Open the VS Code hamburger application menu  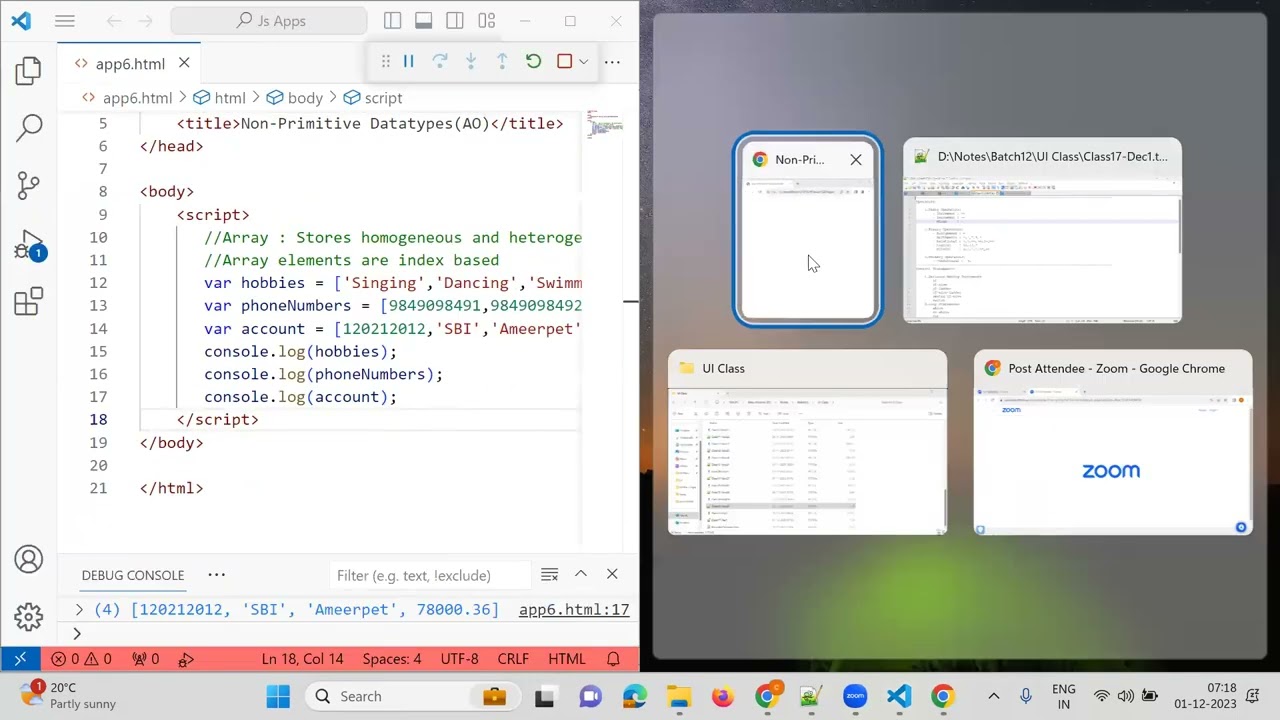pyautogui.click(x=65, y=21)
